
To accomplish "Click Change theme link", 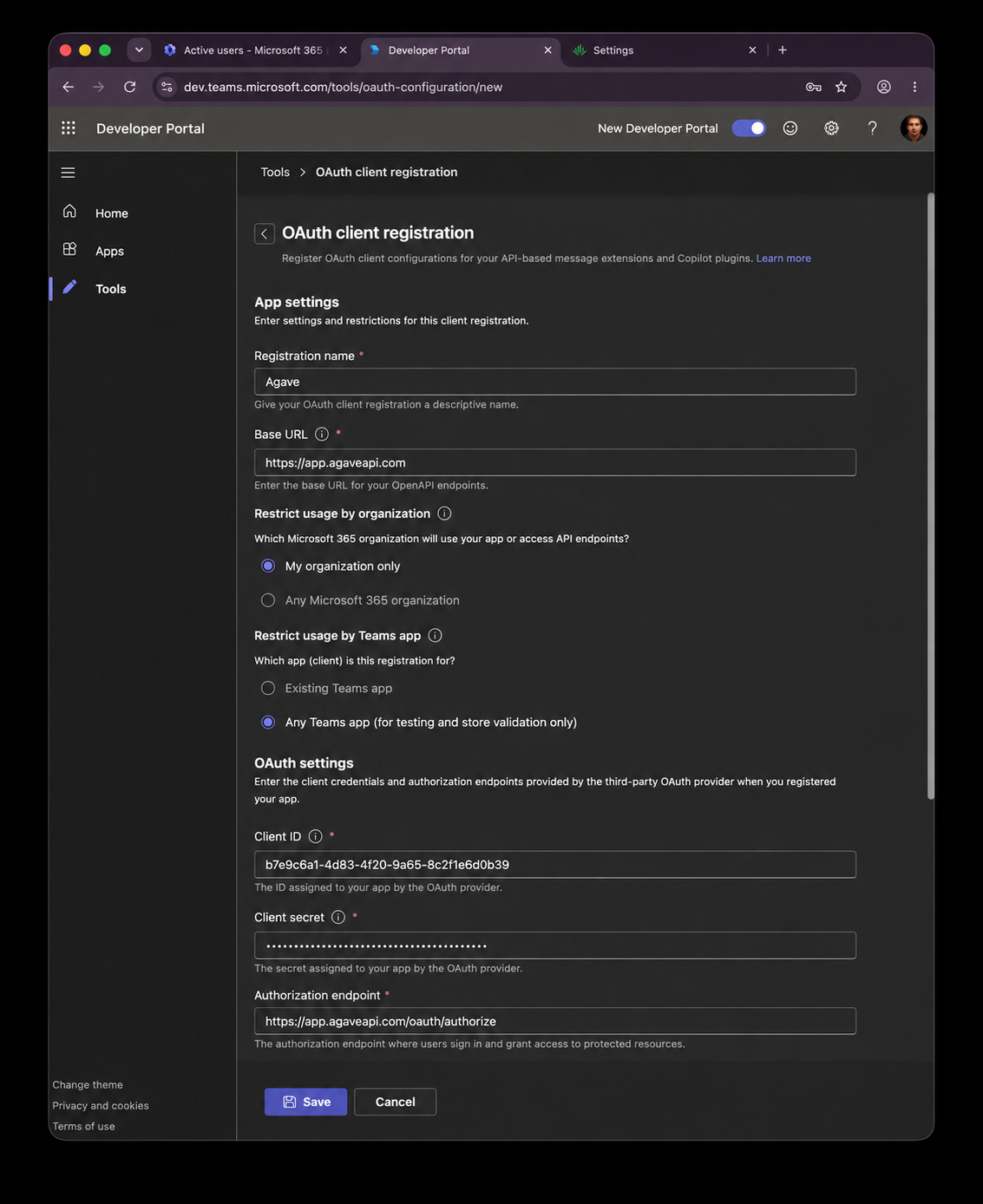I will coord(88,1084).
